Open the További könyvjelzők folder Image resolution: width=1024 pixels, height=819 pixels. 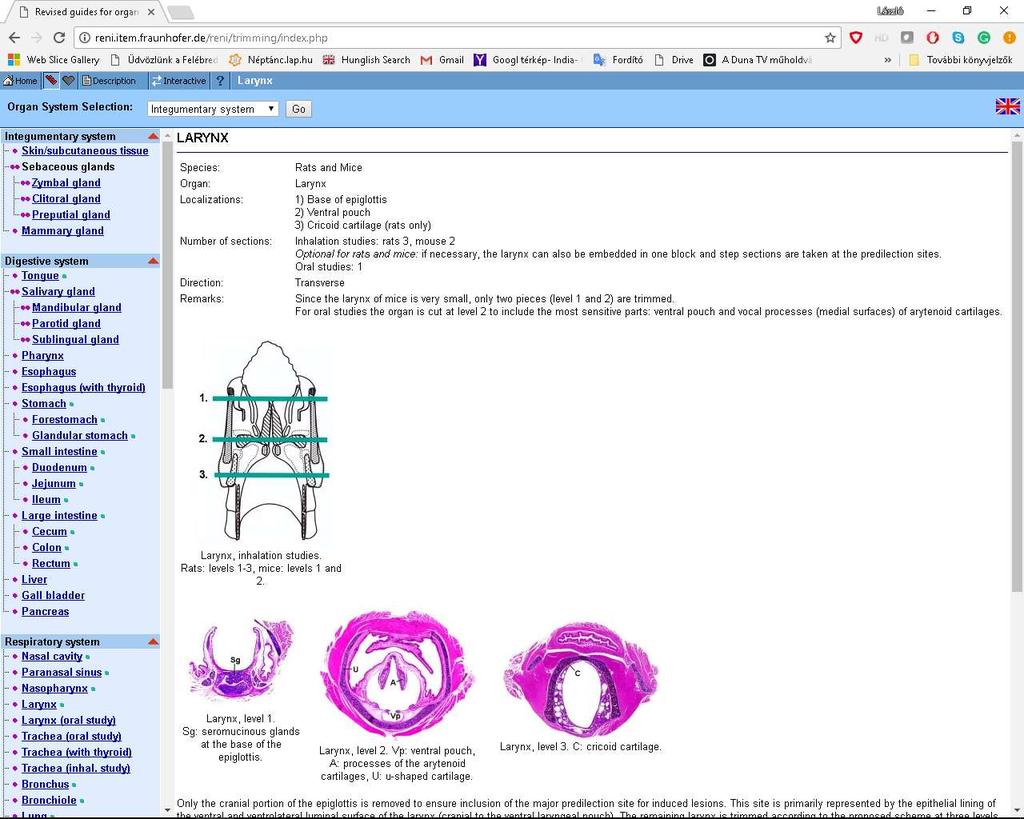point(961,59)
